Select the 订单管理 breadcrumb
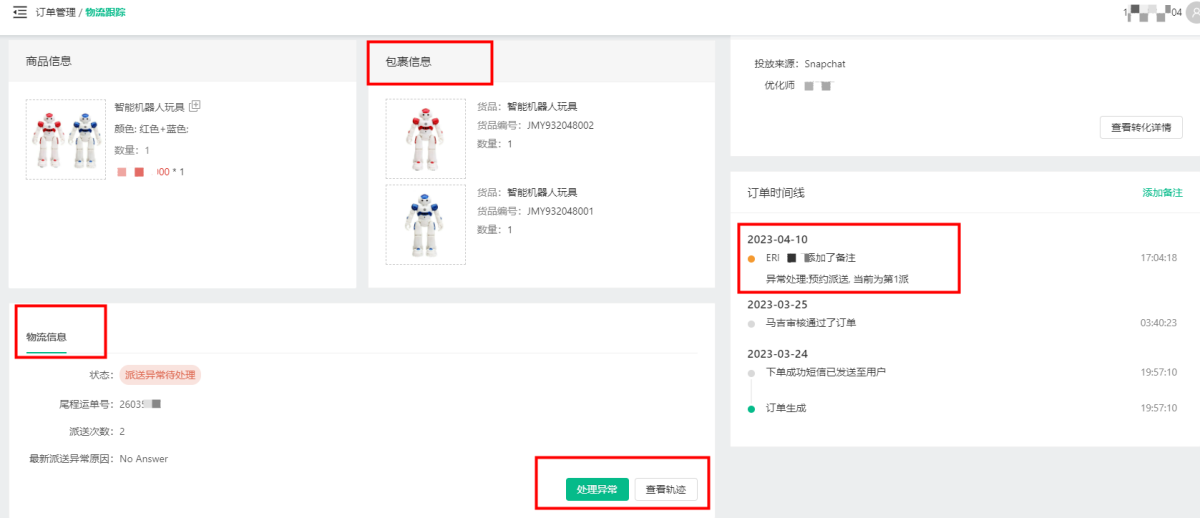The height and width of the screenshot is (518, 1200). click(56, 12)
